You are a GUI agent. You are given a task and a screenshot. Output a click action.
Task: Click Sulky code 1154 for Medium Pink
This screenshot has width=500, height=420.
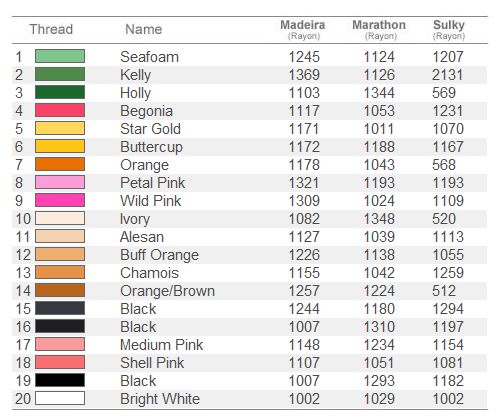click(x=448, y=345)
